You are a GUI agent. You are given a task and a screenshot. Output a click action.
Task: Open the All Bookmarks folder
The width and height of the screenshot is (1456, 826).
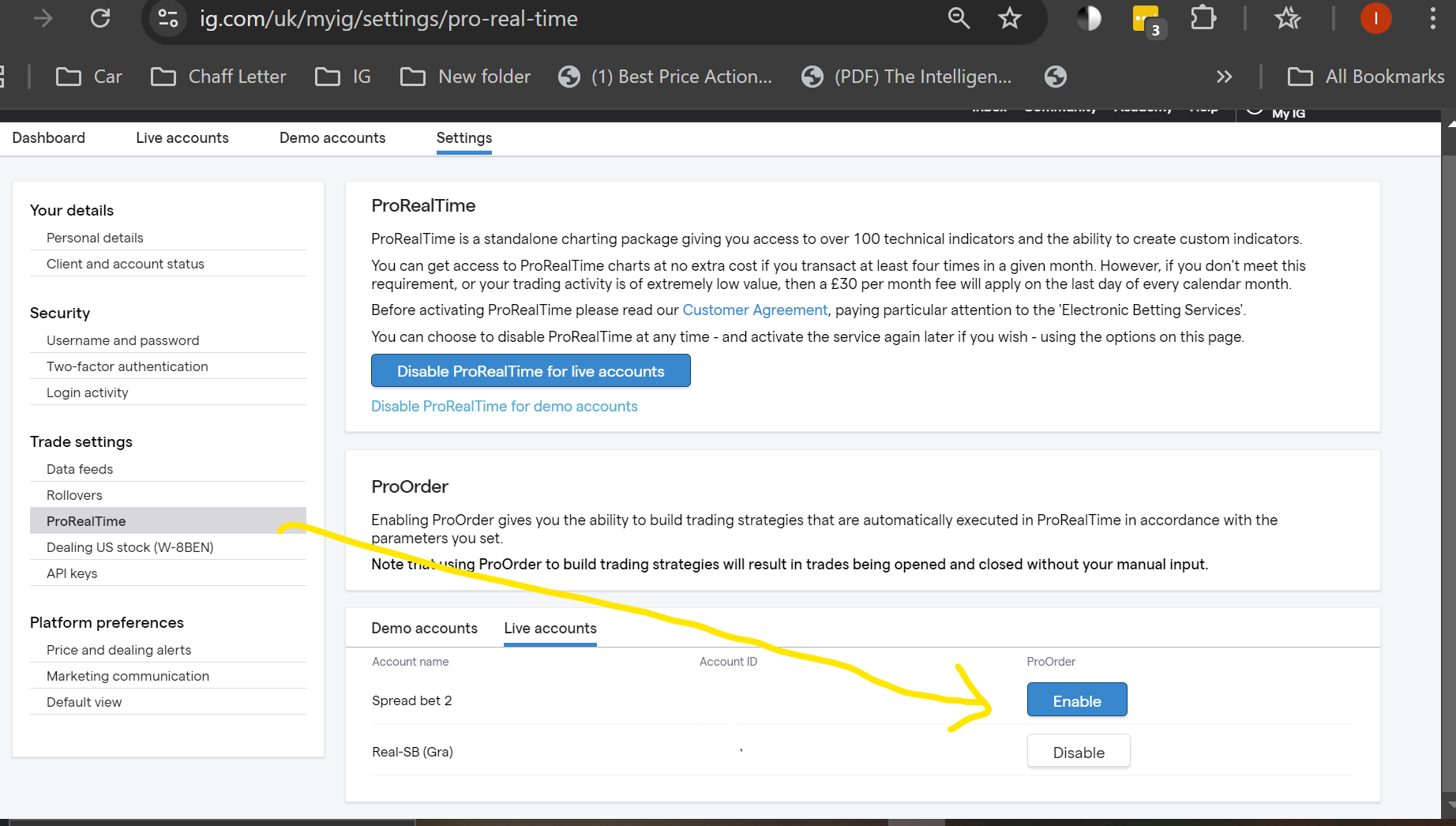tap(1366, 77)
